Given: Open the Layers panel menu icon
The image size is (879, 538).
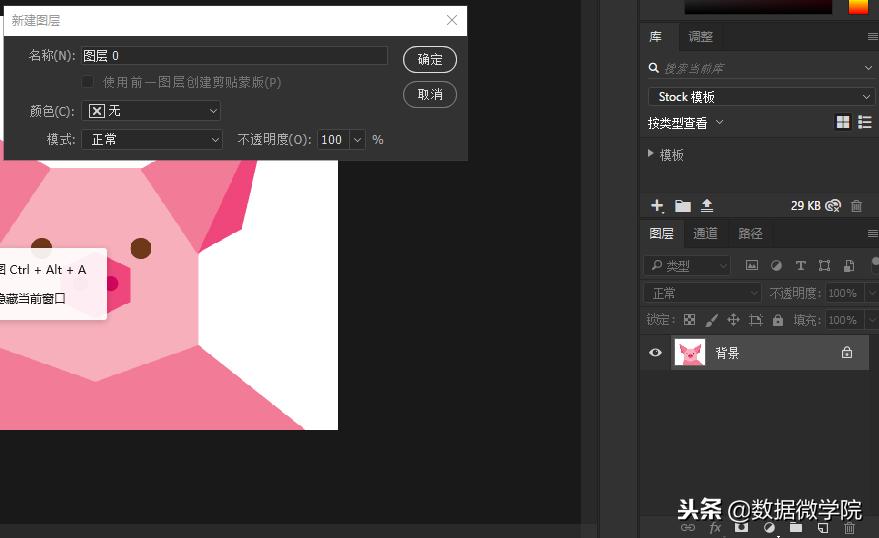Looking at the screenshot, I should (x=872, y=233).
